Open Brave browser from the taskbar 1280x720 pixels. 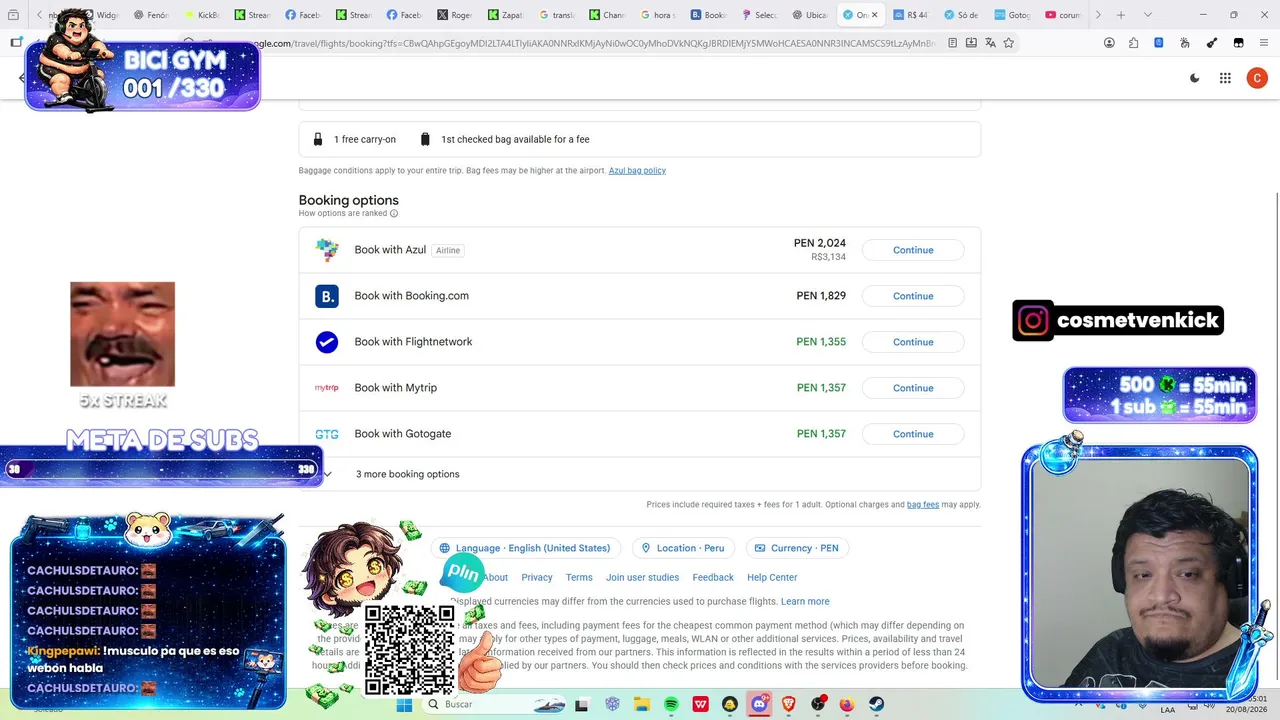tap(788, 704)
